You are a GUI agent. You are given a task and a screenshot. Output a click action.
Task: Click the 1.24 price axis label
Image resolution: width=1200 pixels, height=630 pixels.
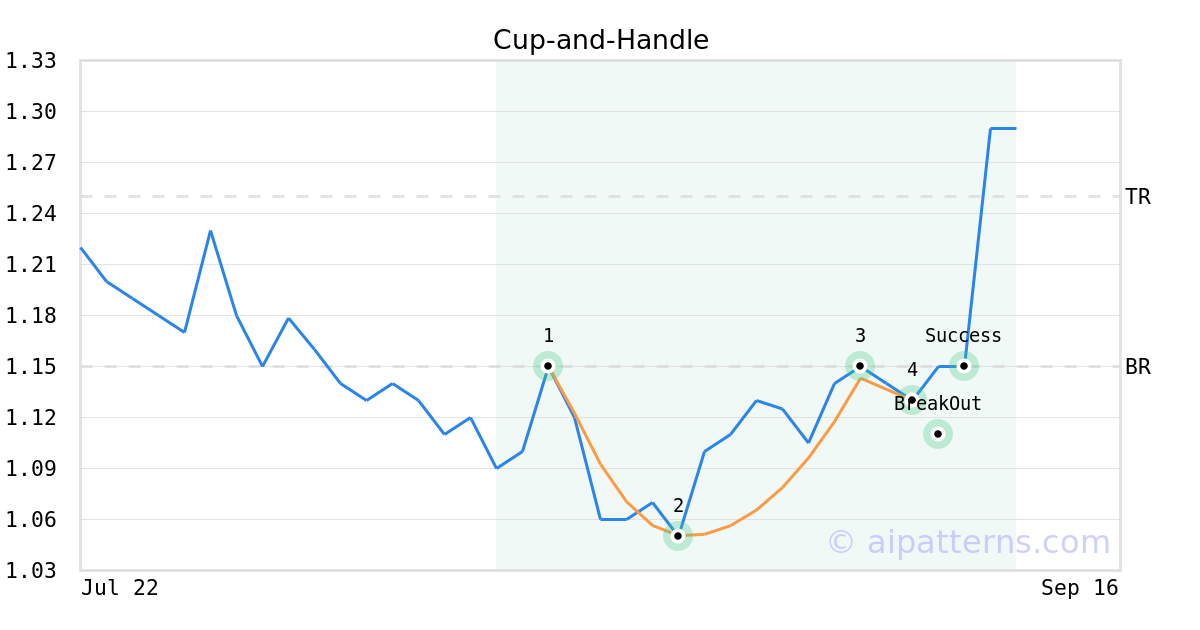point(30,214)
